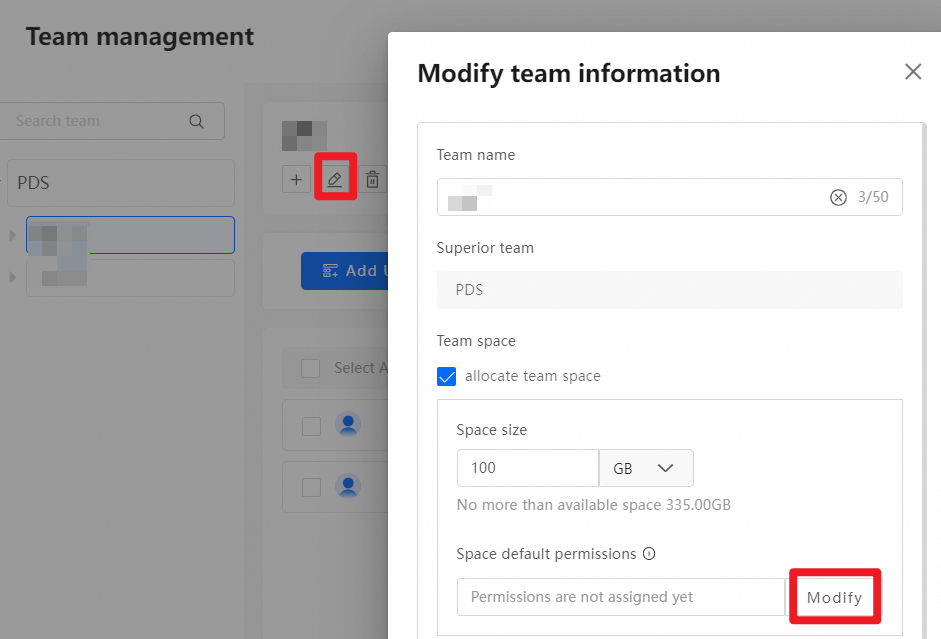Click the delete team trash icon
This screenshot has height=639, width=941.
pos(372,180)
